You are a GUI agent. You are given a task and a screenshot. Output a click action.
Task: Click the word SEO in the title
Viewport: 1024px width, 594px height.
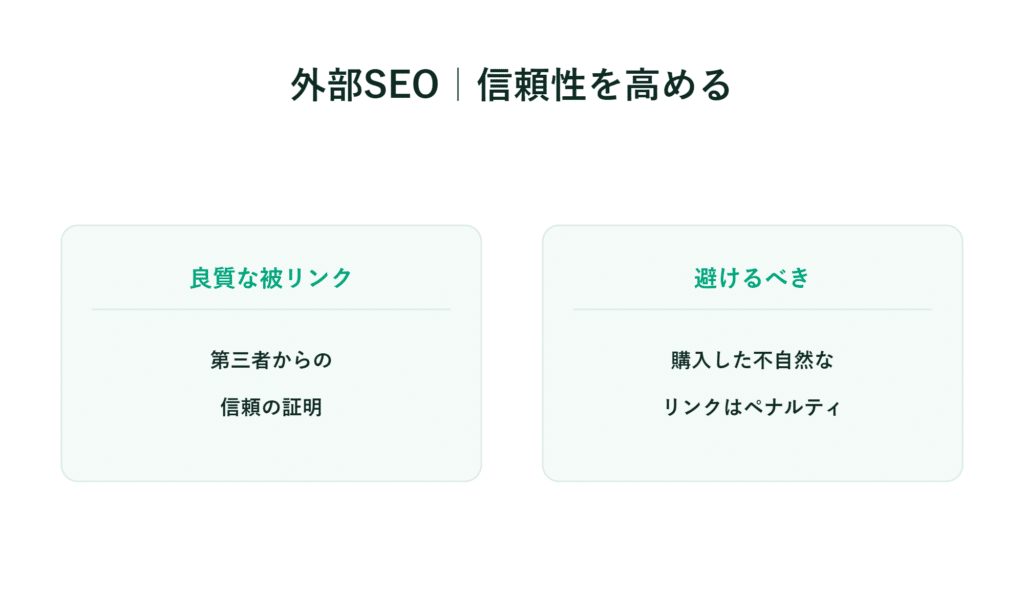point(401,86)
